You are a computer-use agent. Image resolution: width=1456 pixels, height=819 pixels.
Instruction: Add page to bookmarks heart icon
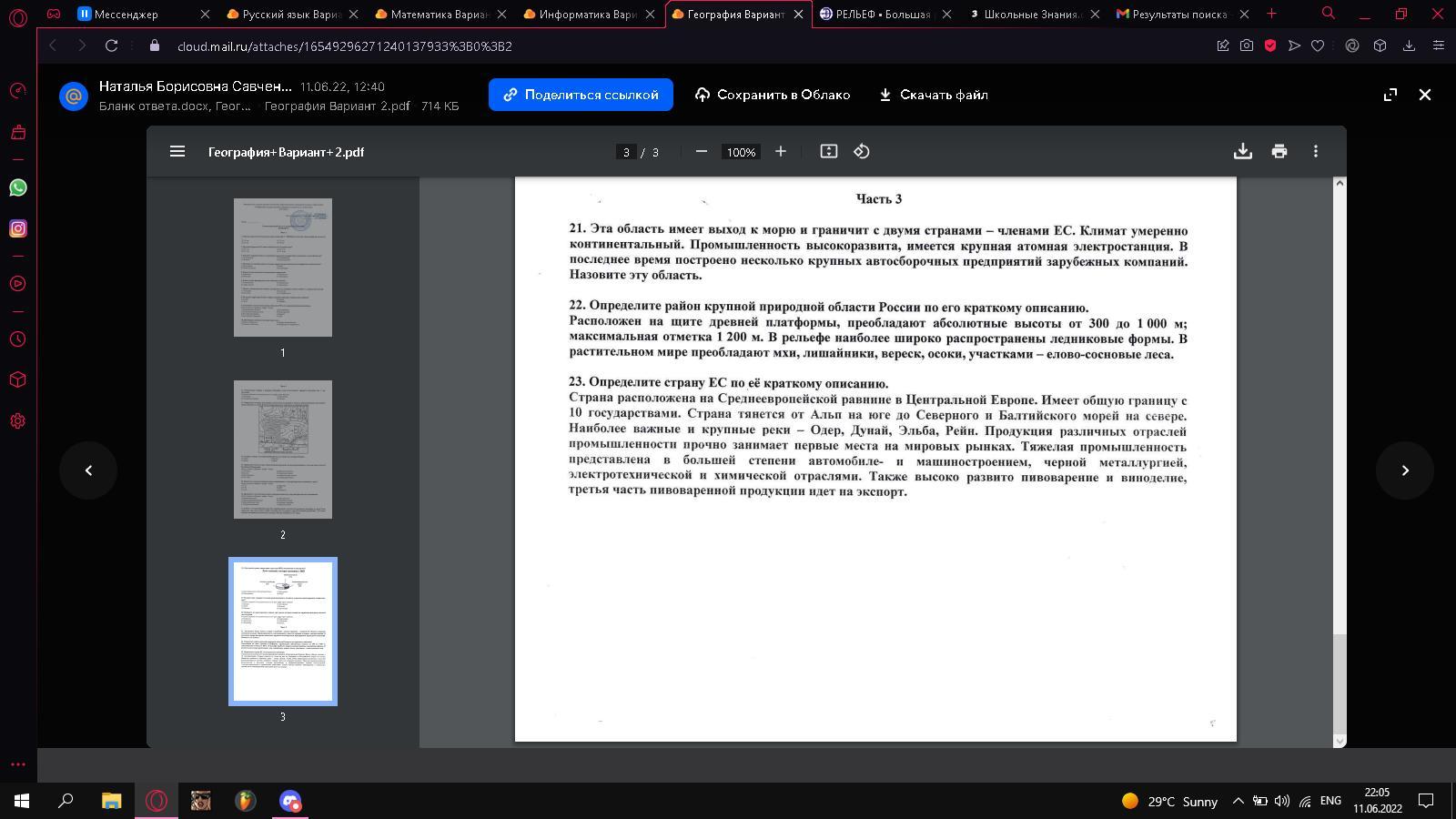tap(1318, 45)
